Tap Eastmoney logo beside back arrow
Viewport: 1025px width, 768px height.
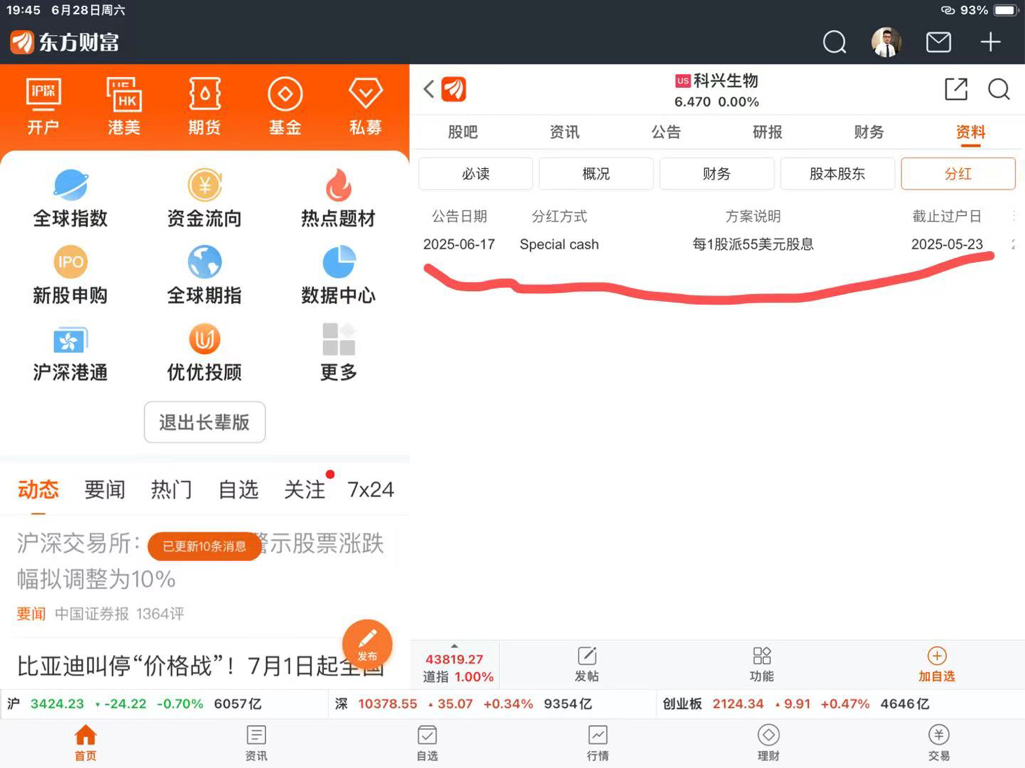[454, 90]
